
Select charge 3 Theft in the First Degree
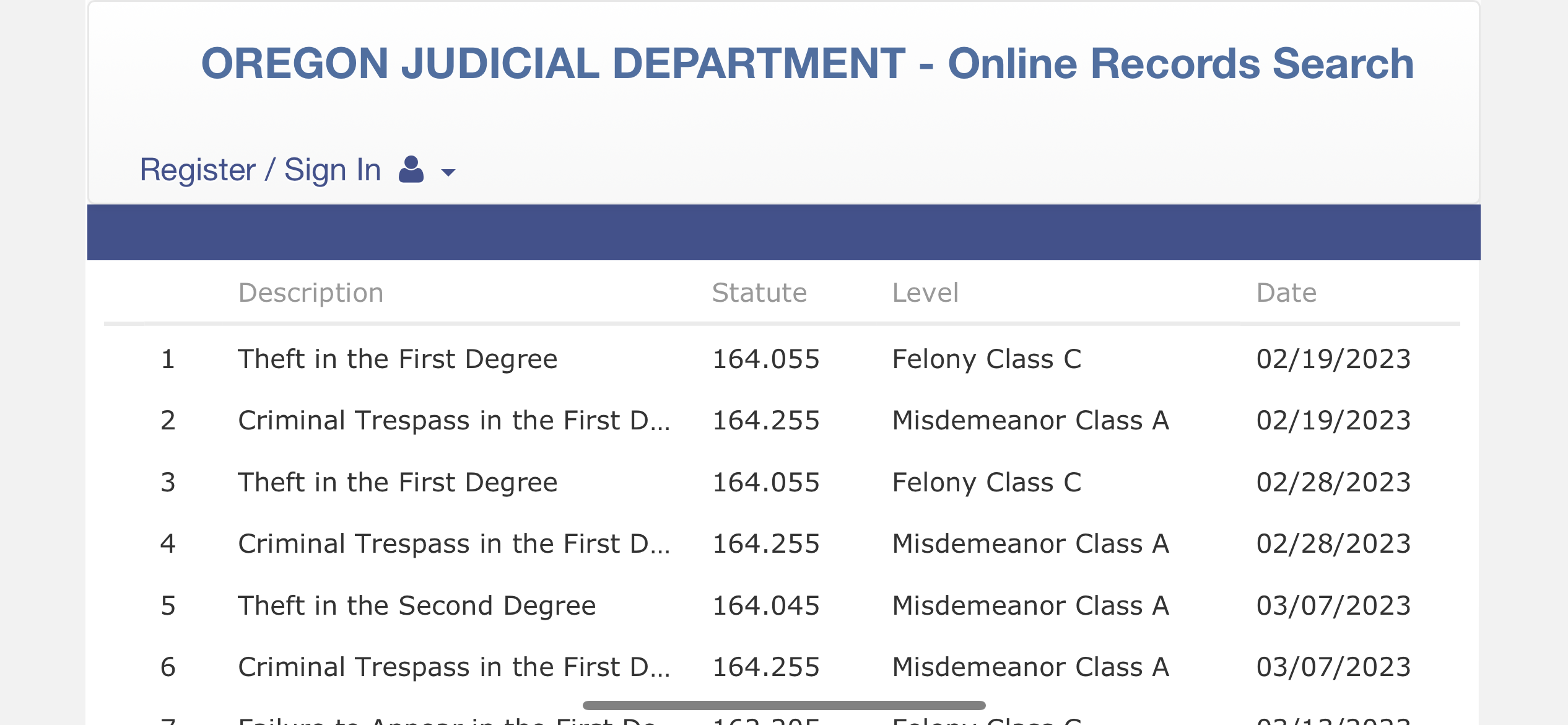(x=782, y=482)
